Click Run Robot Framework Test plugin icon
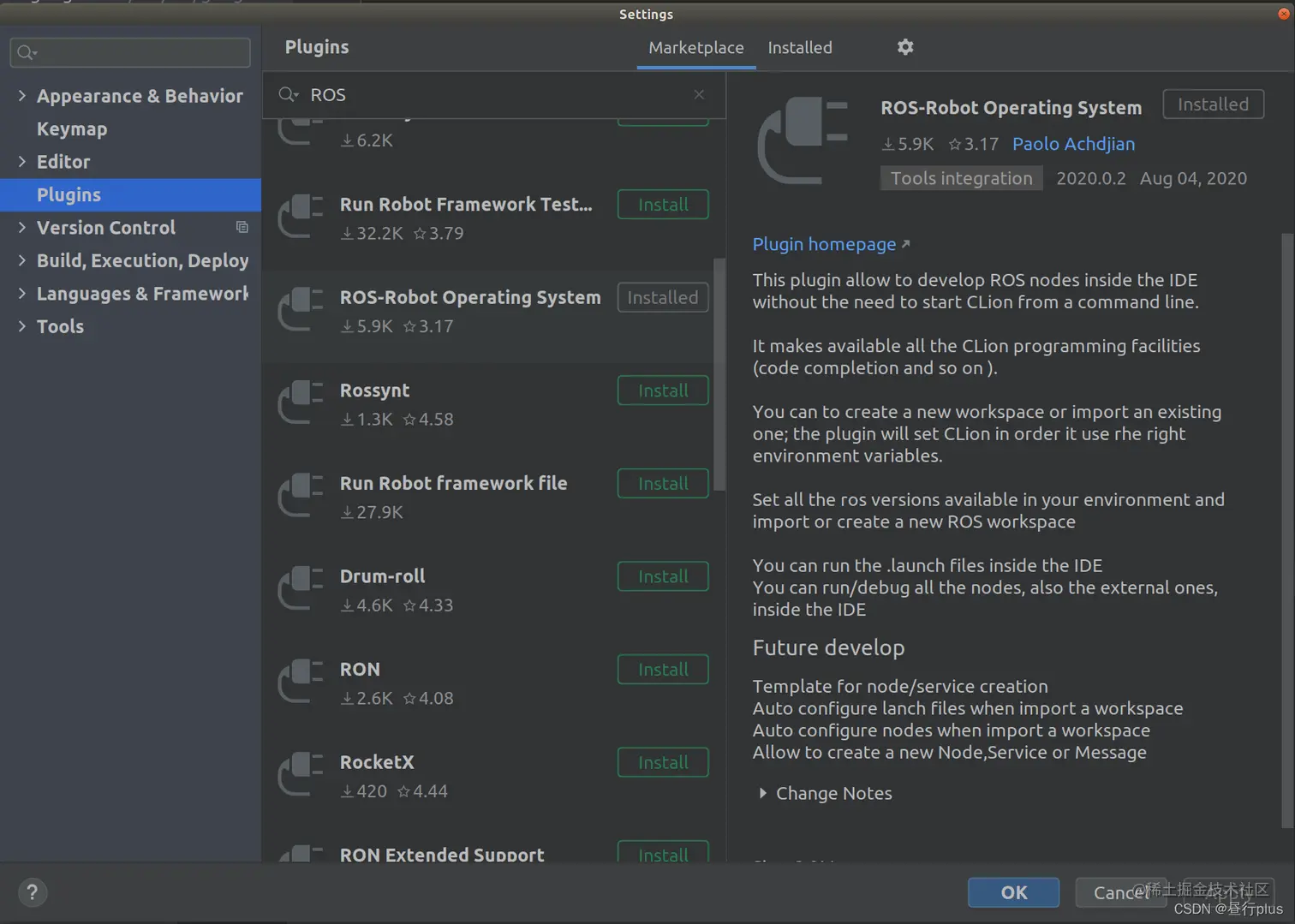 coord(301,218)
